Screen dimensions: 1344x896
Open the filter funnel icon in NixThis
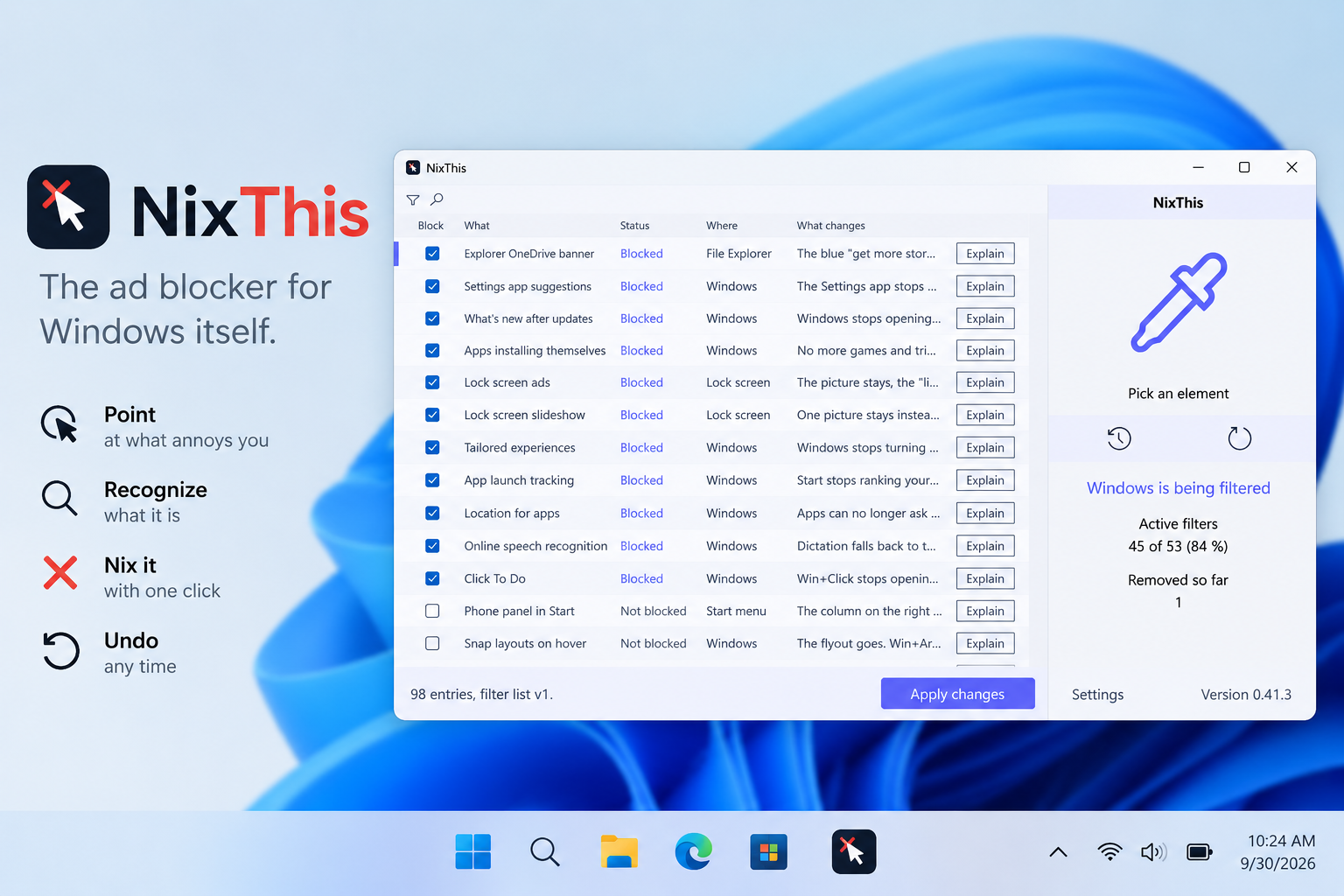pos(413,199)
